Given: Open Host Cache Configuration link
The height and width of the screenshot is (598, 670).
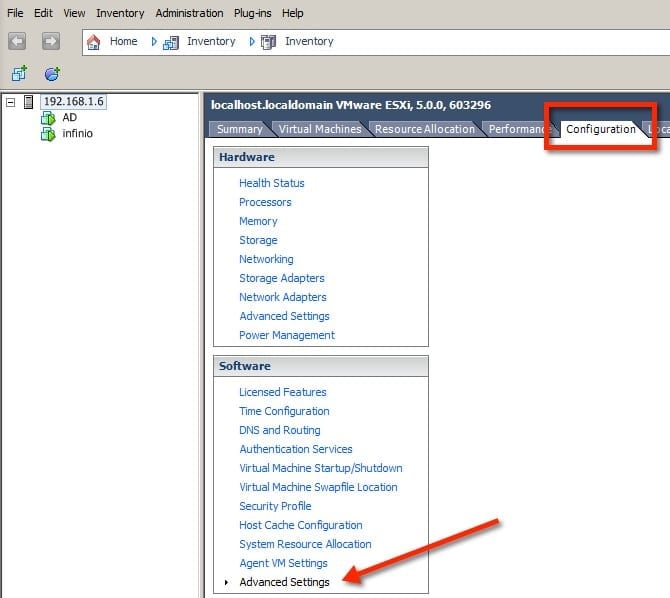Looking at the screenshot, I should point(301,525).
